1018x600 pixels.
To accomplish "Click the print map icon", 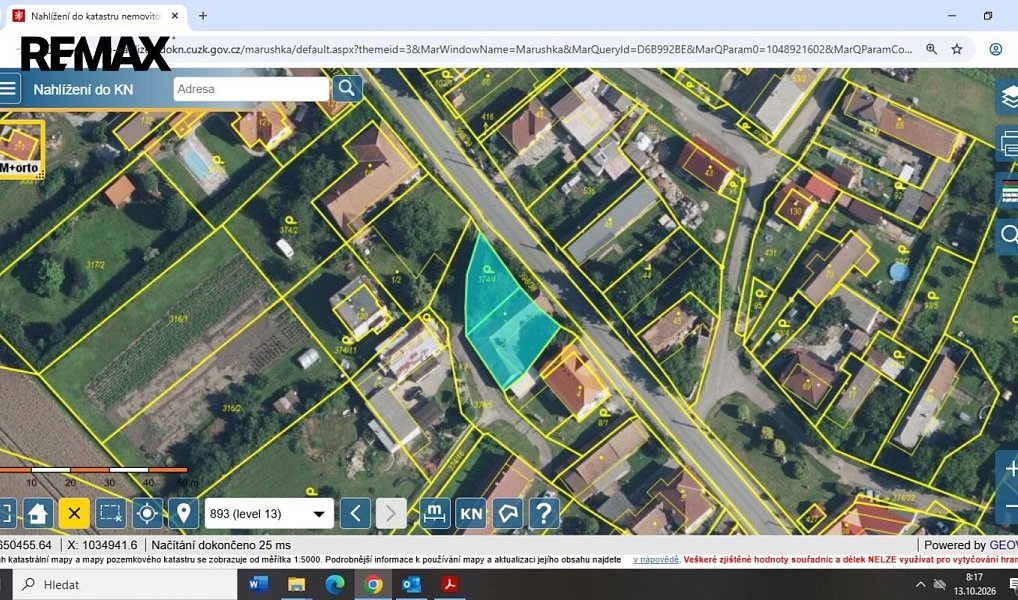I will pos(1008,144).
